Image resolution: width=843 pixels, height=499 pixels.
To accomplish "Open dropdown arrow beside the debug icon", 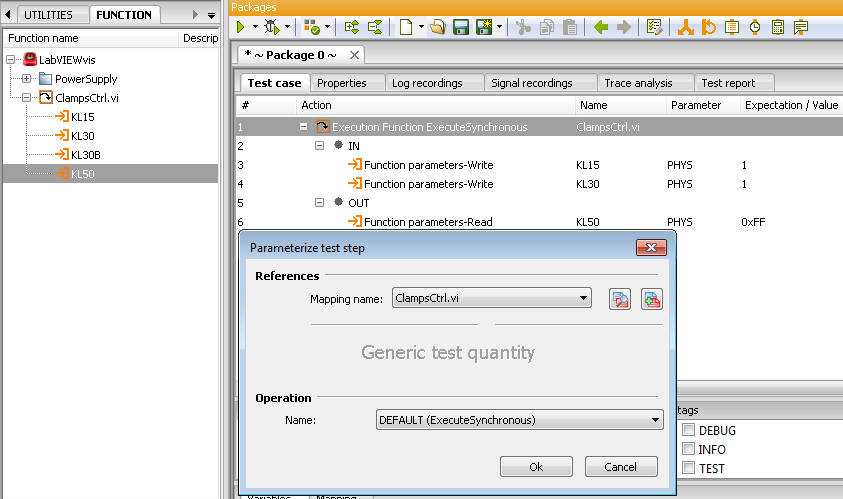I will (x=288, y=27).
